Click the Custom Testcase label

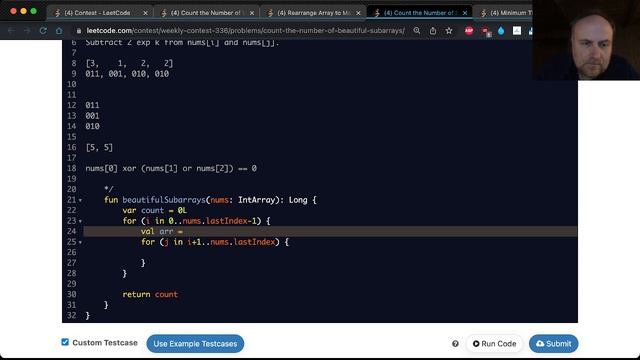(105, 343)
